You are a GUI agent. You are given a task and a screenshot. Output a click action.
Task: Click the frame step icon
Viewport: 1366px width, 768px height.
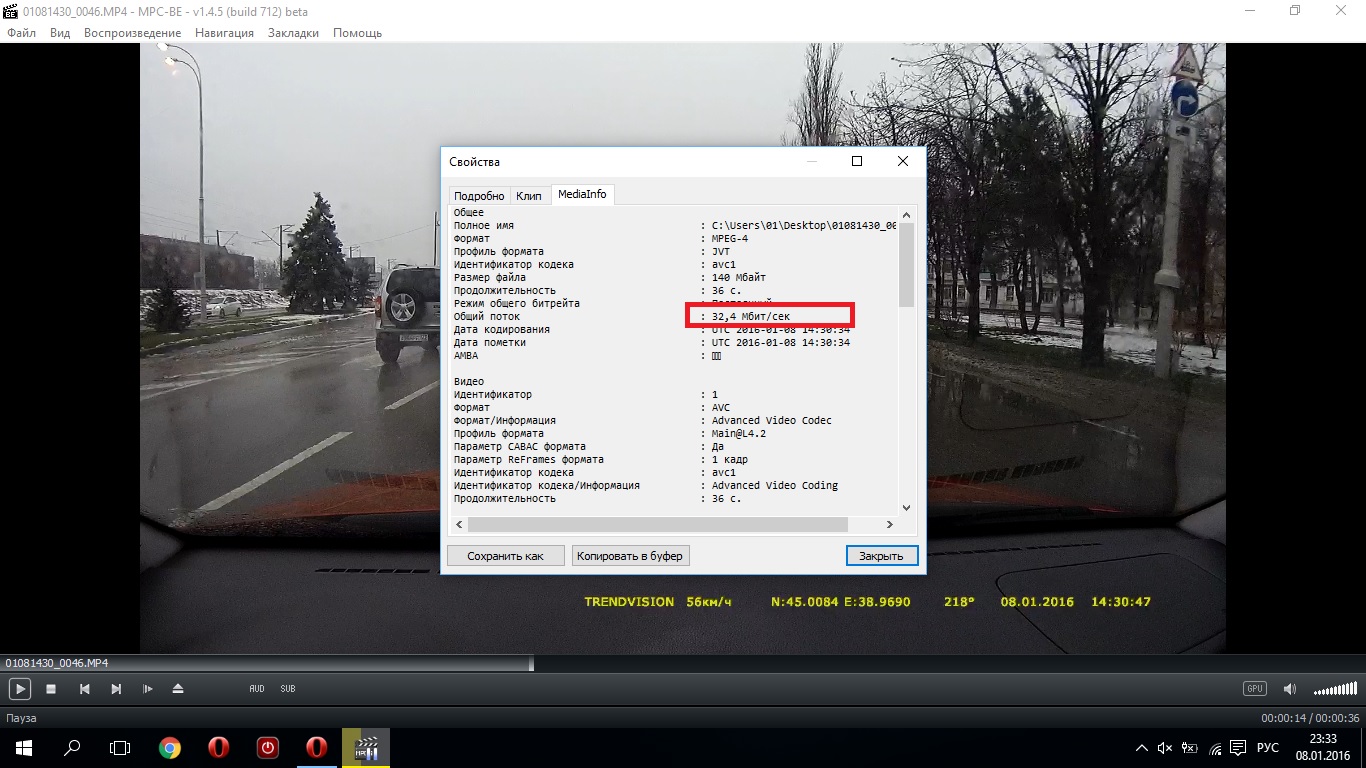point(147,689)
